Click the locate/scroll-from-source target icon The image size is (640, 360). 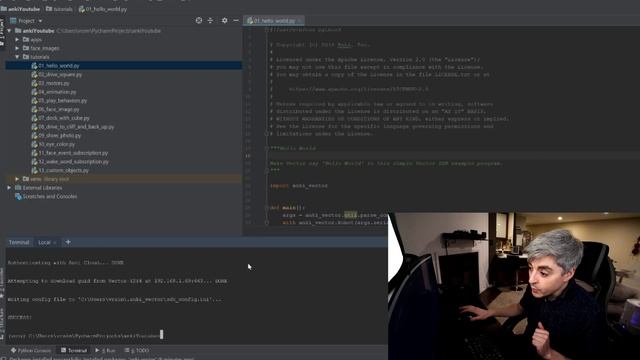tap(199, 20)
